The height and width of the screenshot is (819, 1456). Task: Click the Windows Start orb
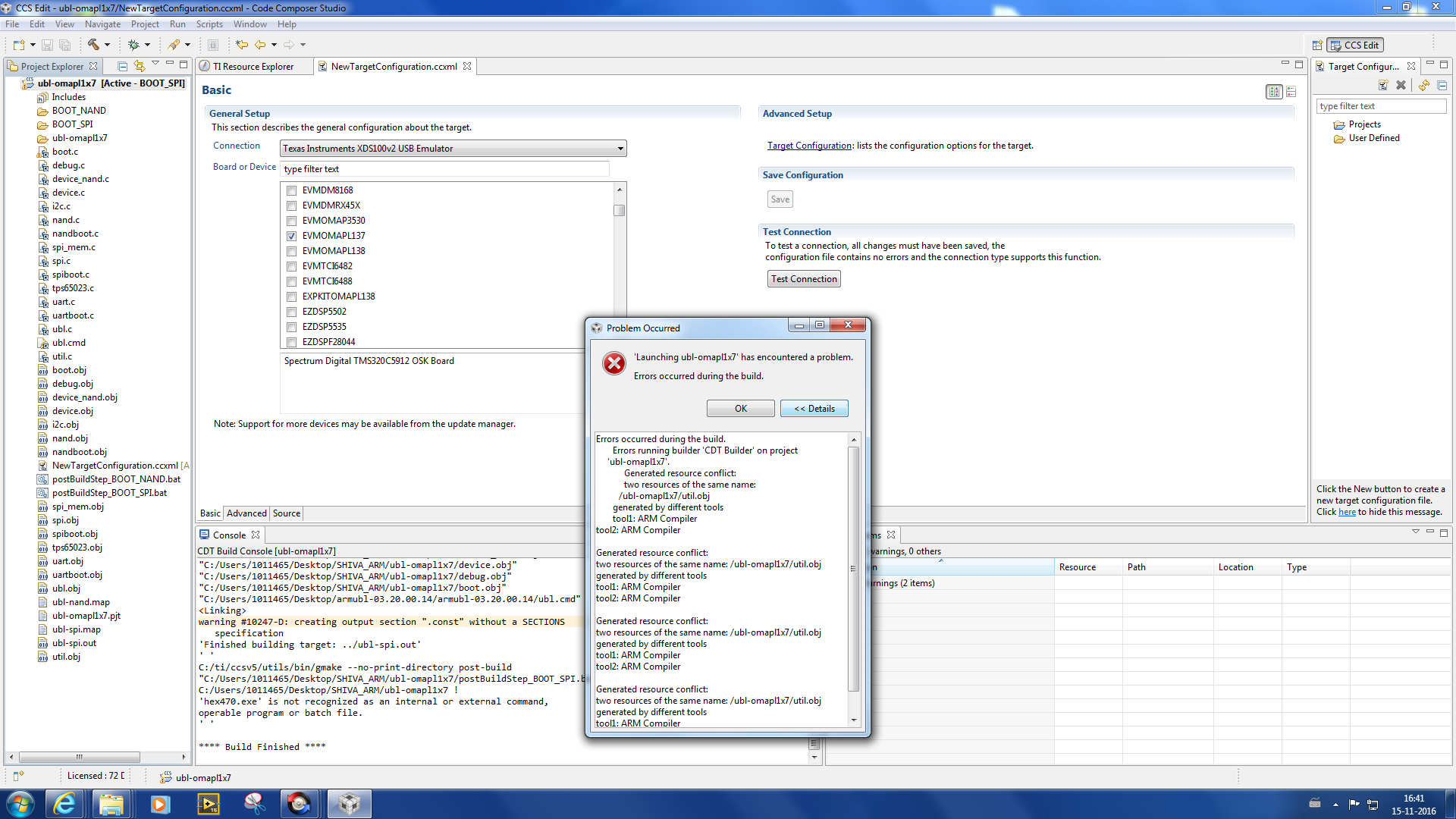[x=20, y=804]
